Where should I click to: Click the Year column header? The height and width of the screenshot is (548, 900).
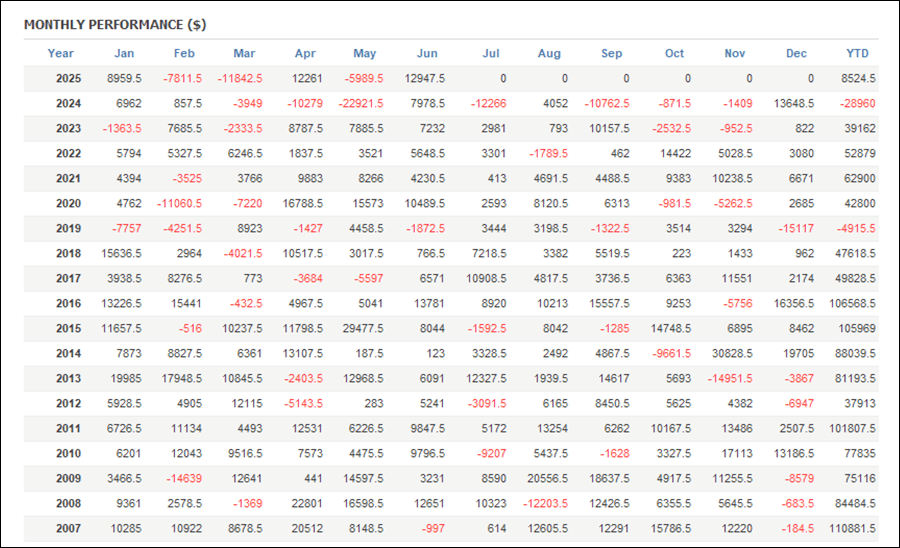pos(60,53)
